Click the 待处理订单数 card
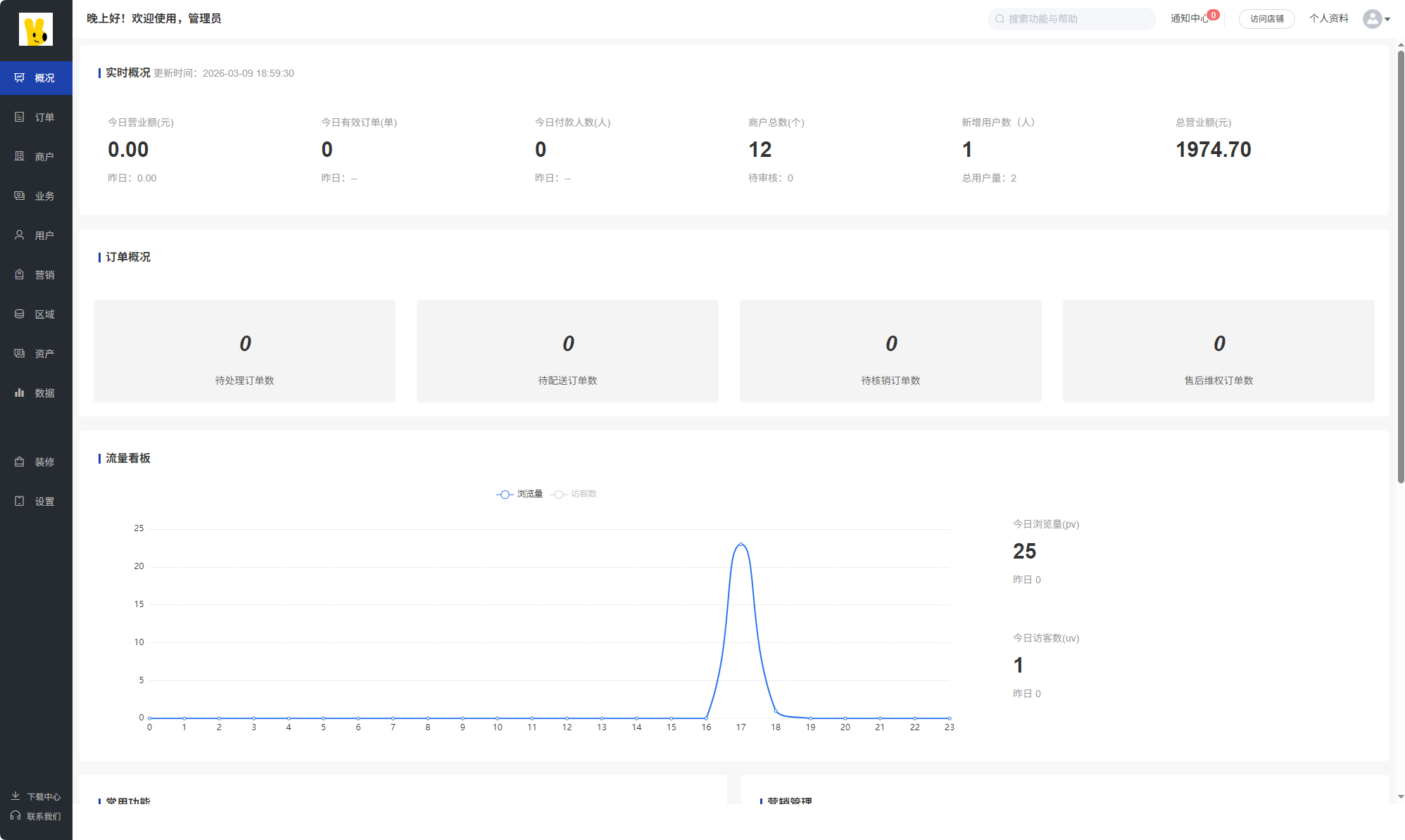1405x840 pixels. 244,351
